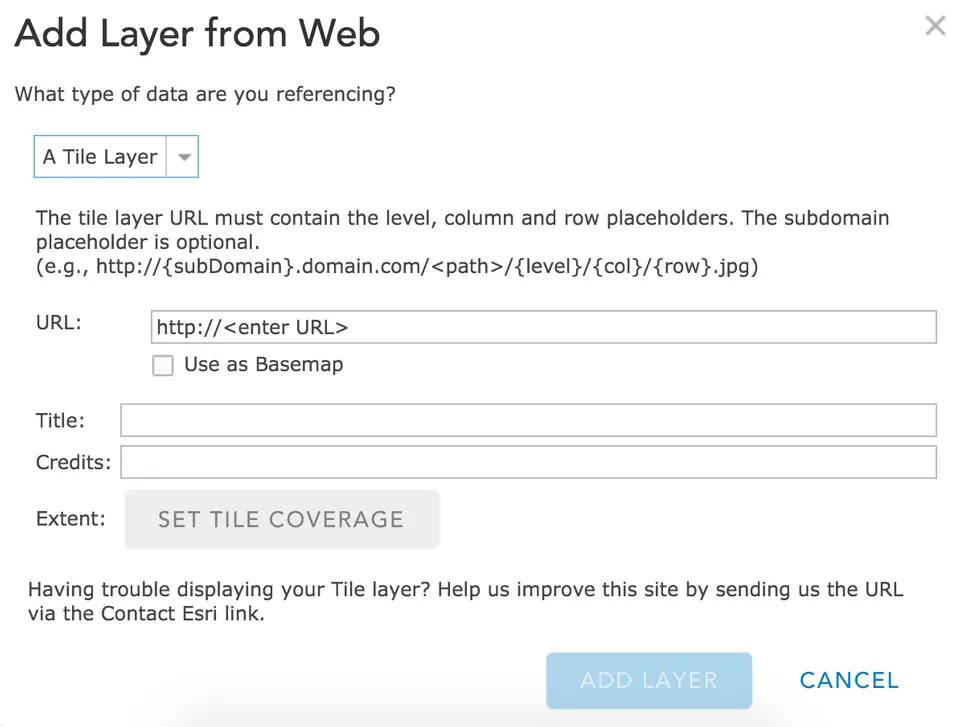Click the tile layer placeholder instructions text

click(x=462, y=229)
